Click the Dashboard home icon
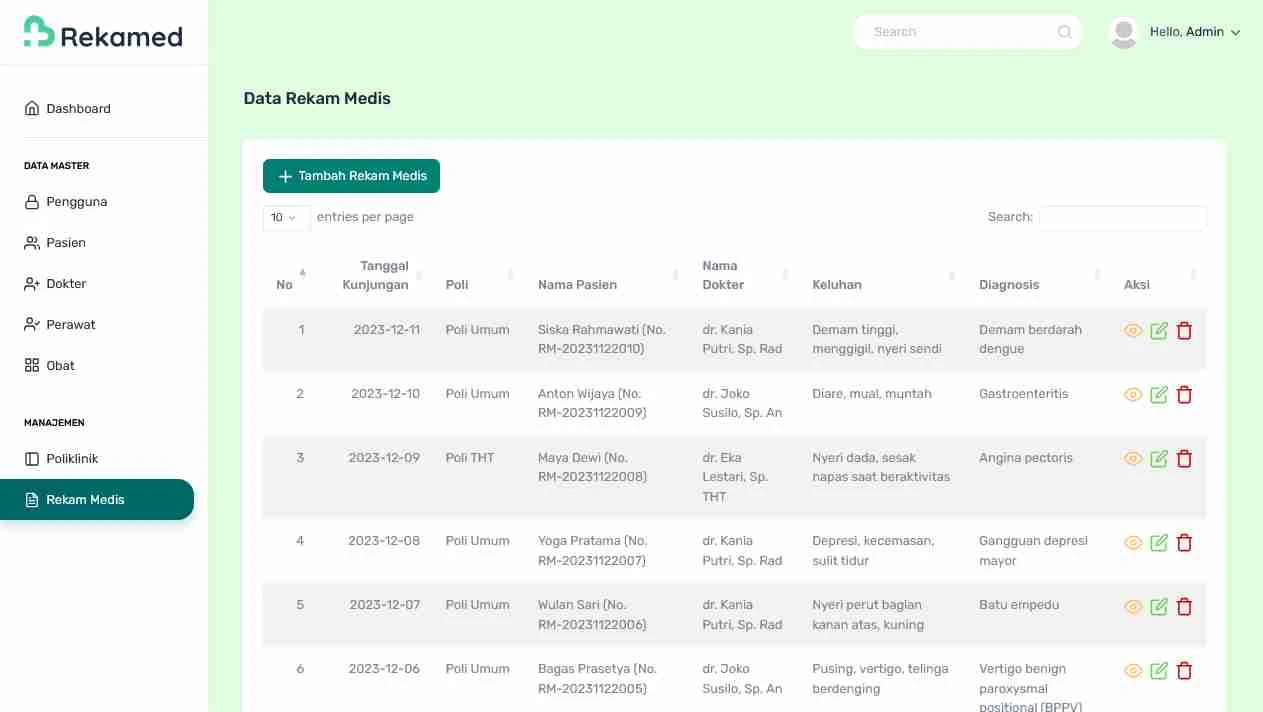Viewport: 1263px width, 712px height. (32, 108)
